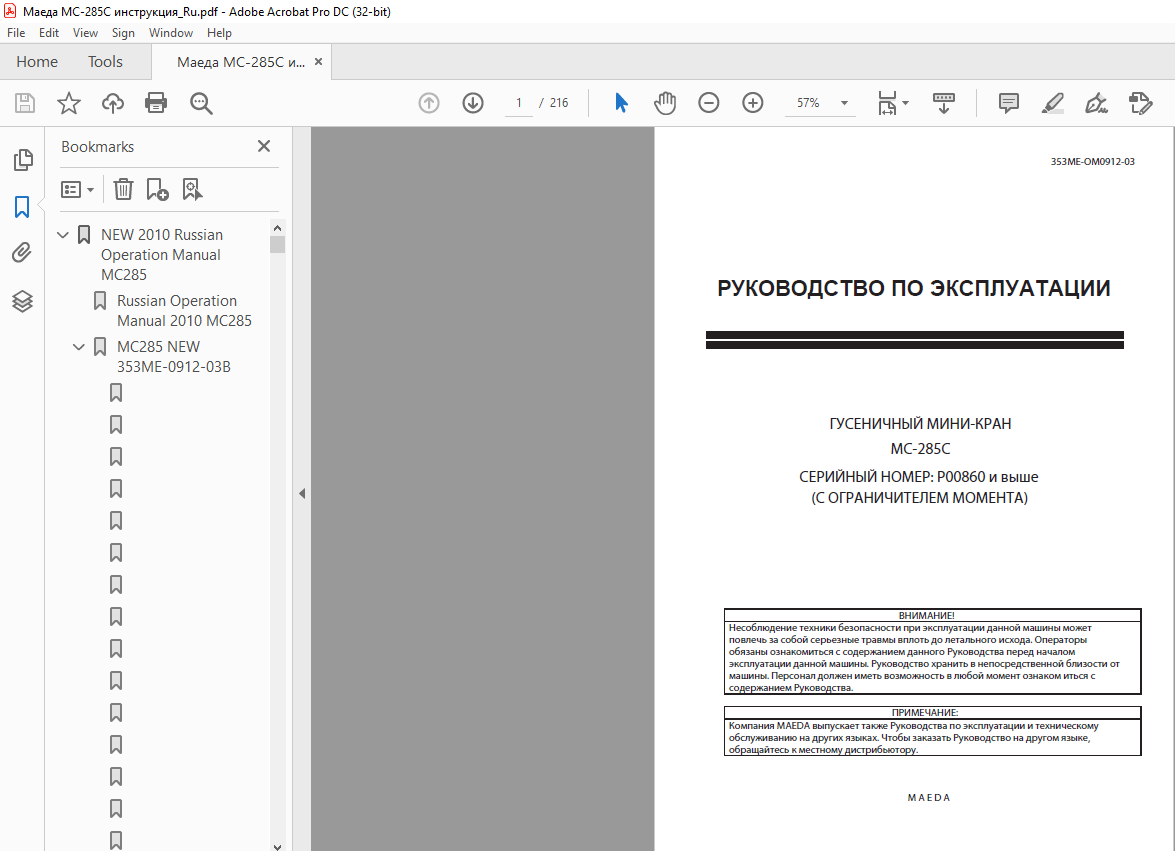Collapse the navigation pane with arrow

click(302, 494)
